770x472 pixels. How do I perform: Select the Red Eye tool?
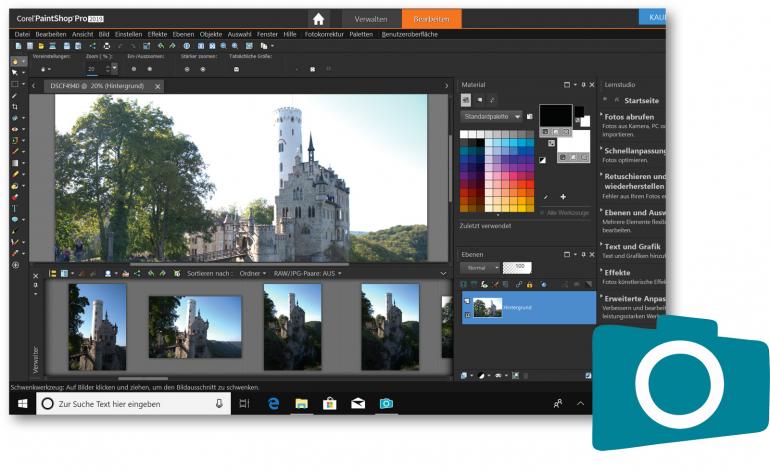tap(15, 129)
